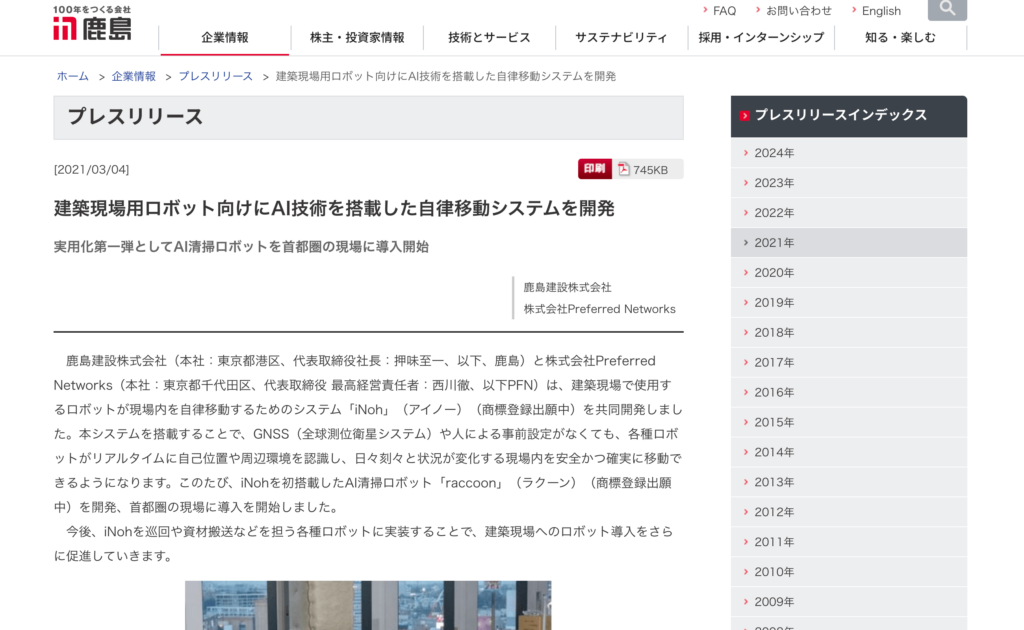Image resolution: width=1024 pixels, height=630 pixels.
Task: Select 2017年 in the press release index
Action: pyautogui.click(x=848, y=362)
